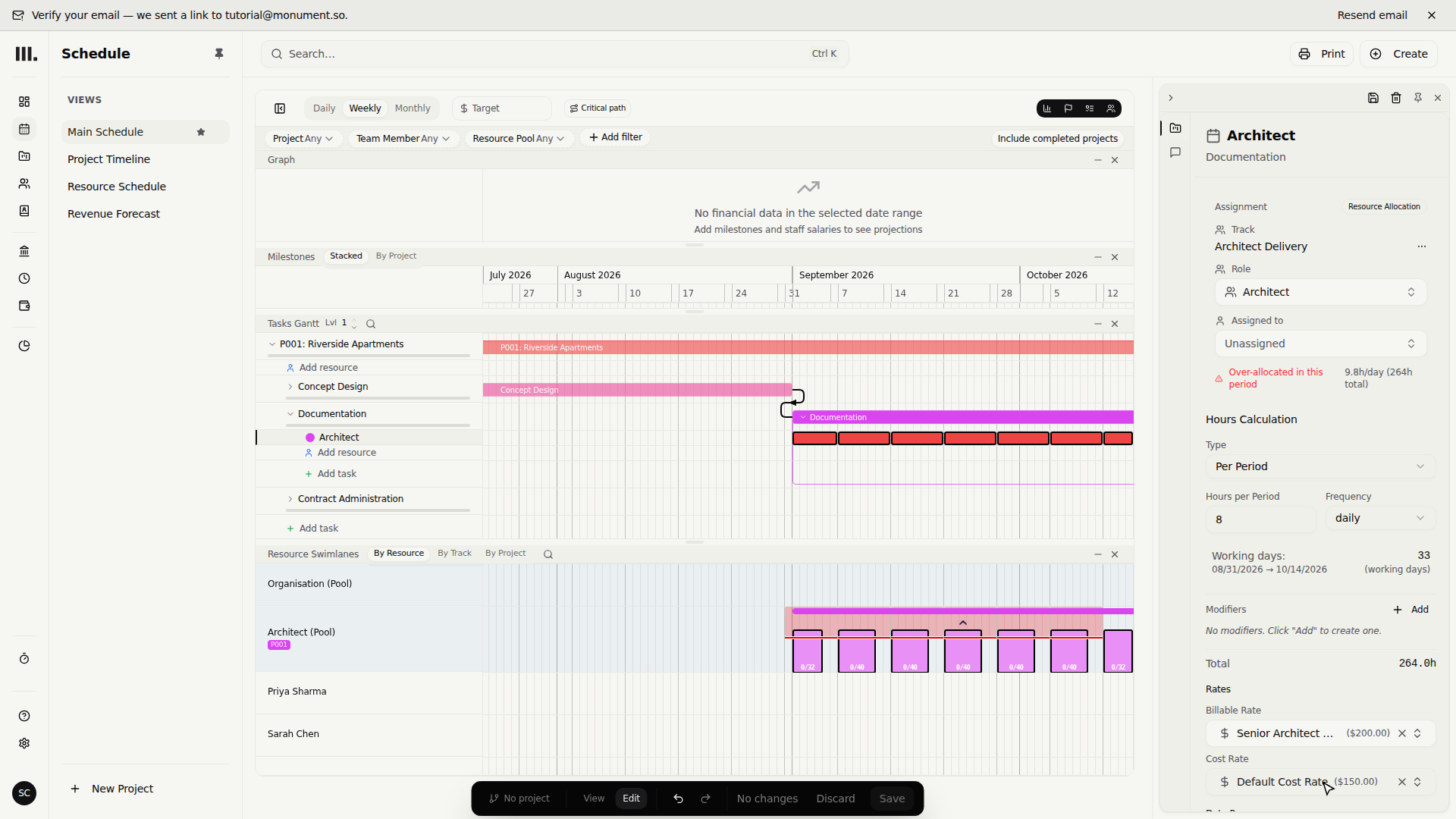Unpin the Schedule sidebar pin icon
The image size is (1456, 819).
pyautogui.click(x=219, y=54)
